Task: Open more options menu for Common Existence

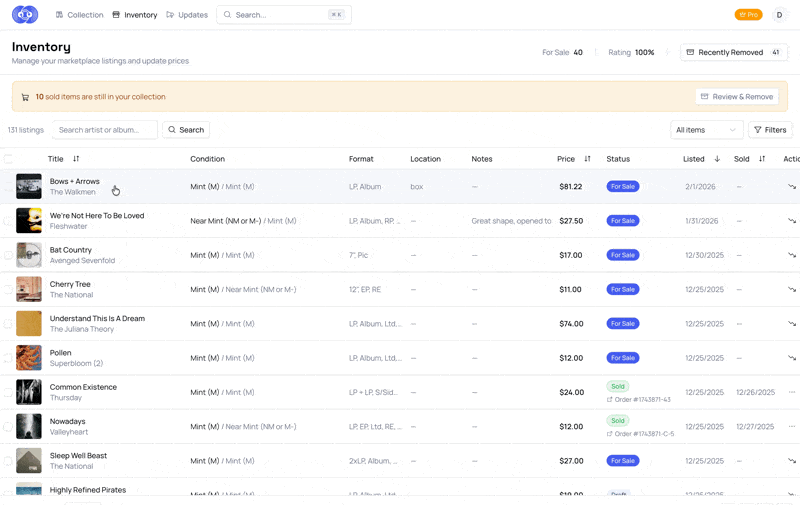Action: [x=792, y=392]
